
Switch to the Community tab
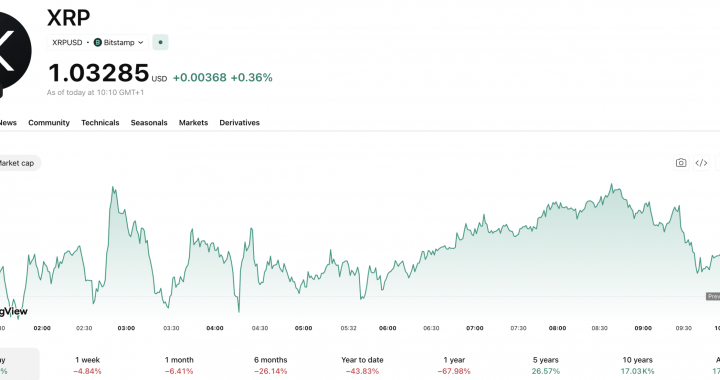49,123
